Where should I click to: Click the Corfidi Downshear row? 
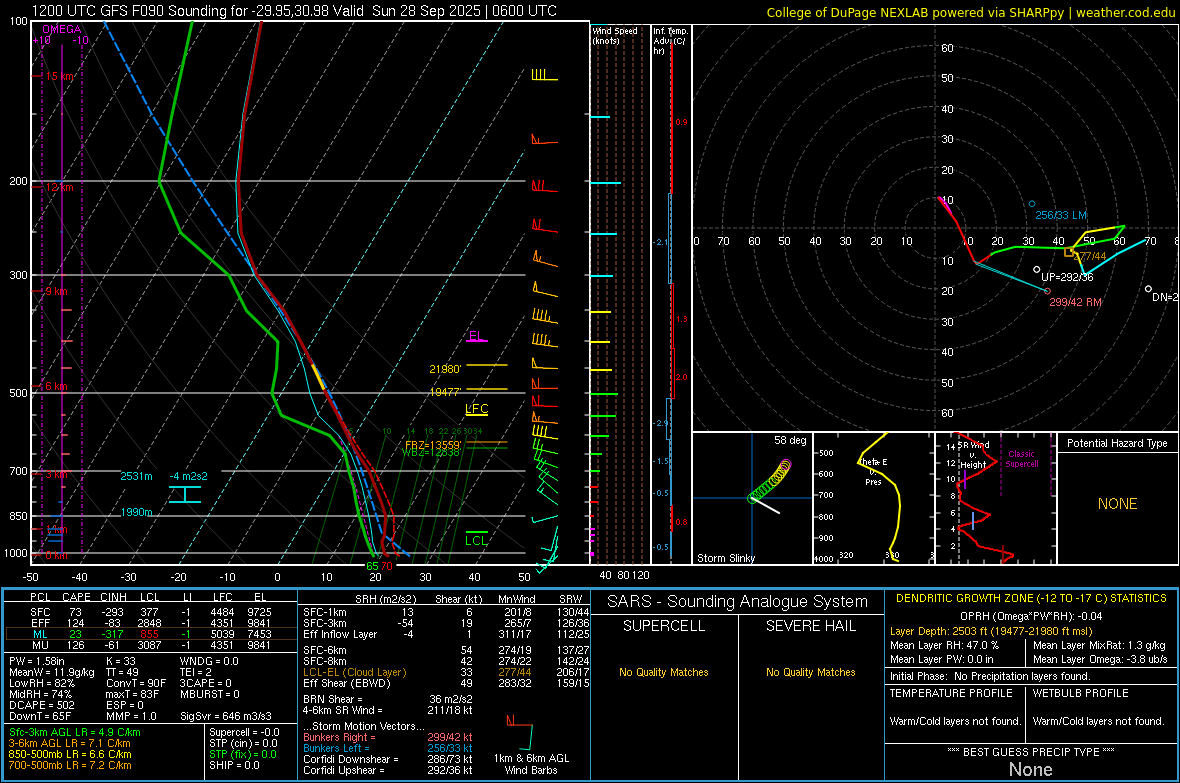tap(388, 759)
